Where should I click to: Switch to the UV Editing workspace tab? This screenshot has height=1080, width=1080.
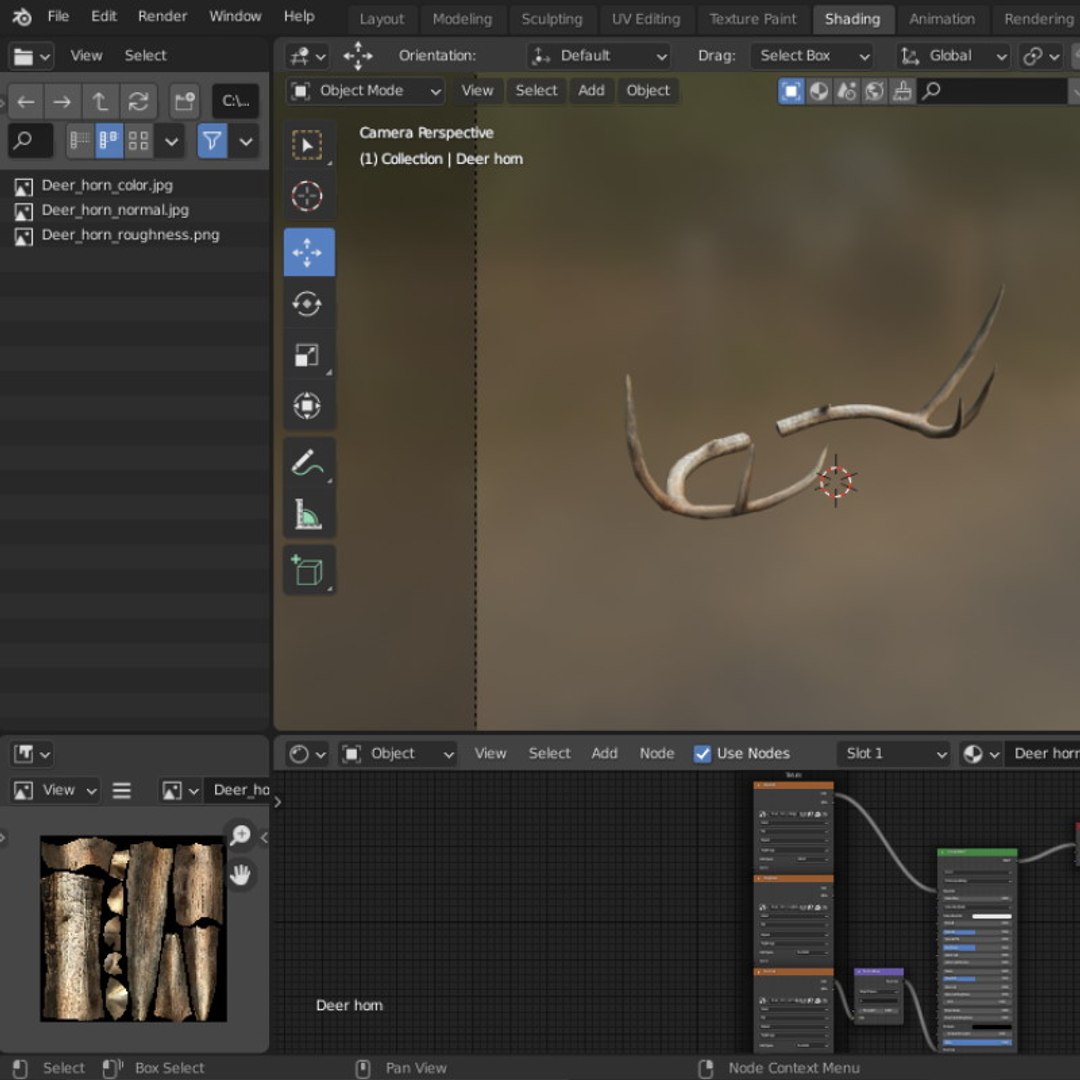pyautogui.click(x=646, y=19)
